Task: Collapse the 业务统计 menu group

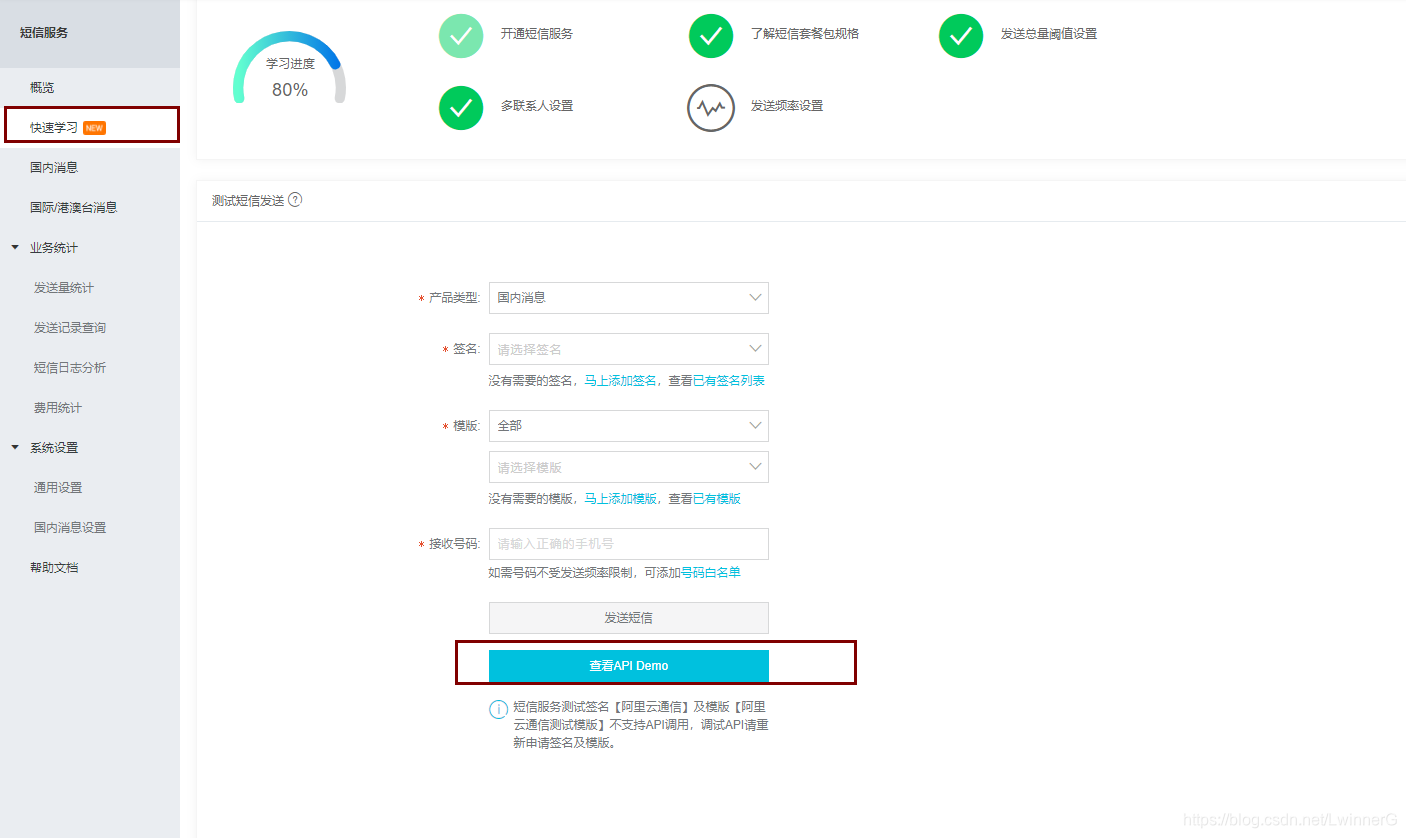Action: tap(15, 247)
